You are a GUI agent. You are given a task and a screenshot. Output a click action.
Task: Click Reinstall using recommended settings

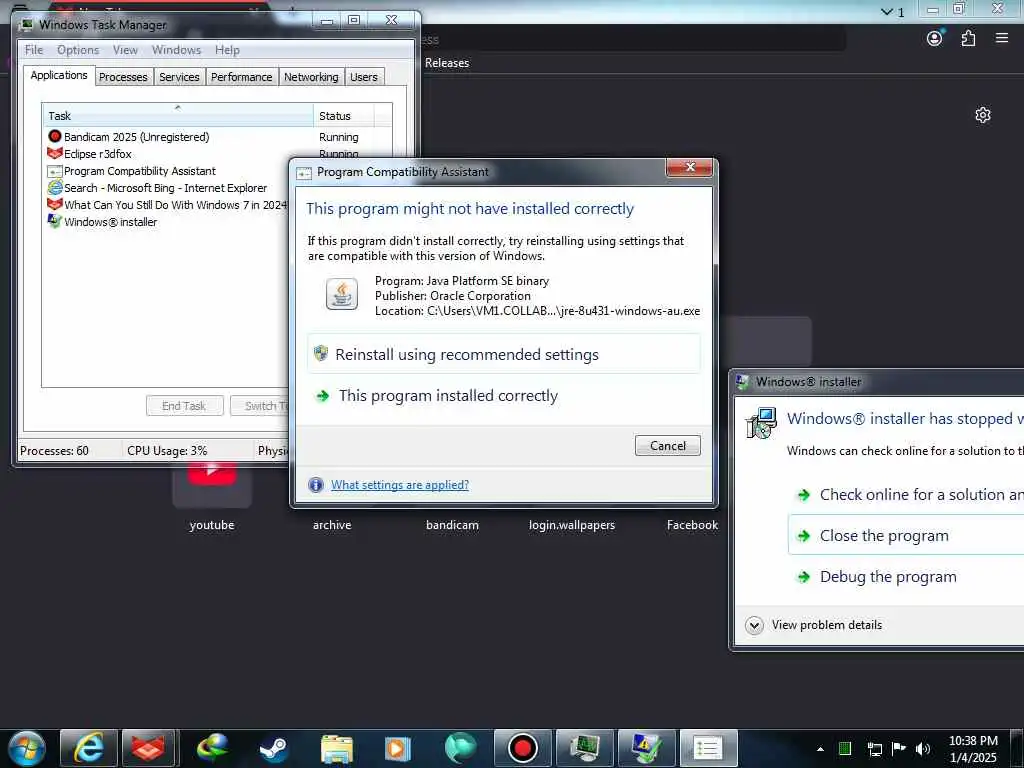click(504, 354)
